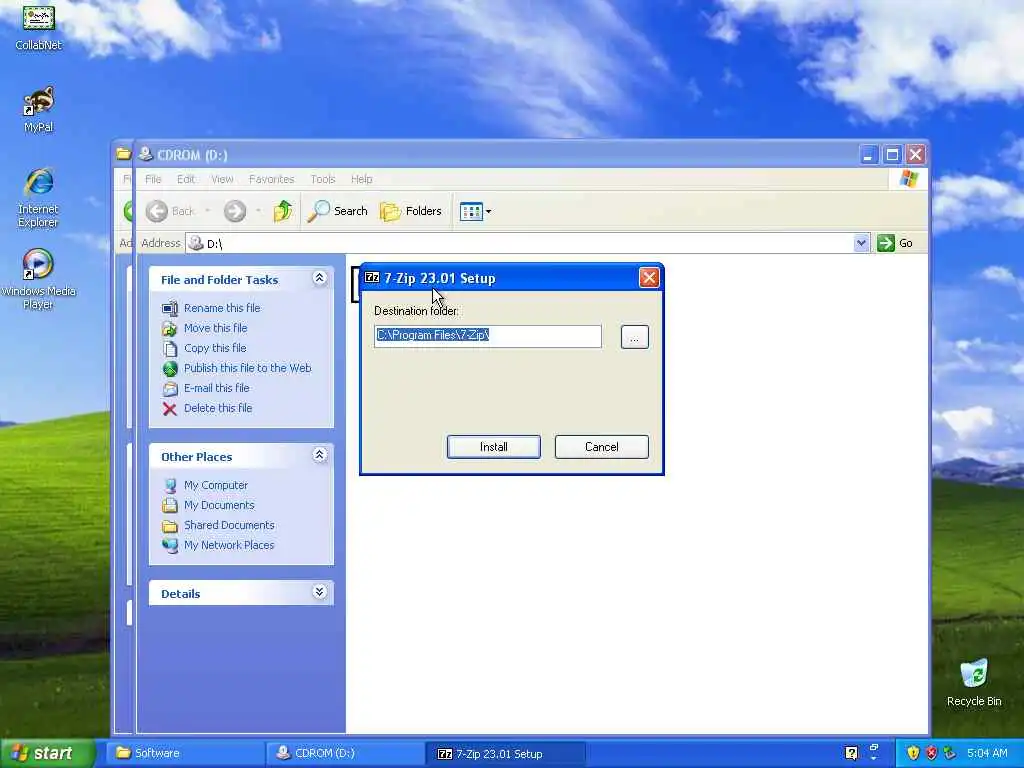Open the CollabNet desktop icon

(39, 26)
